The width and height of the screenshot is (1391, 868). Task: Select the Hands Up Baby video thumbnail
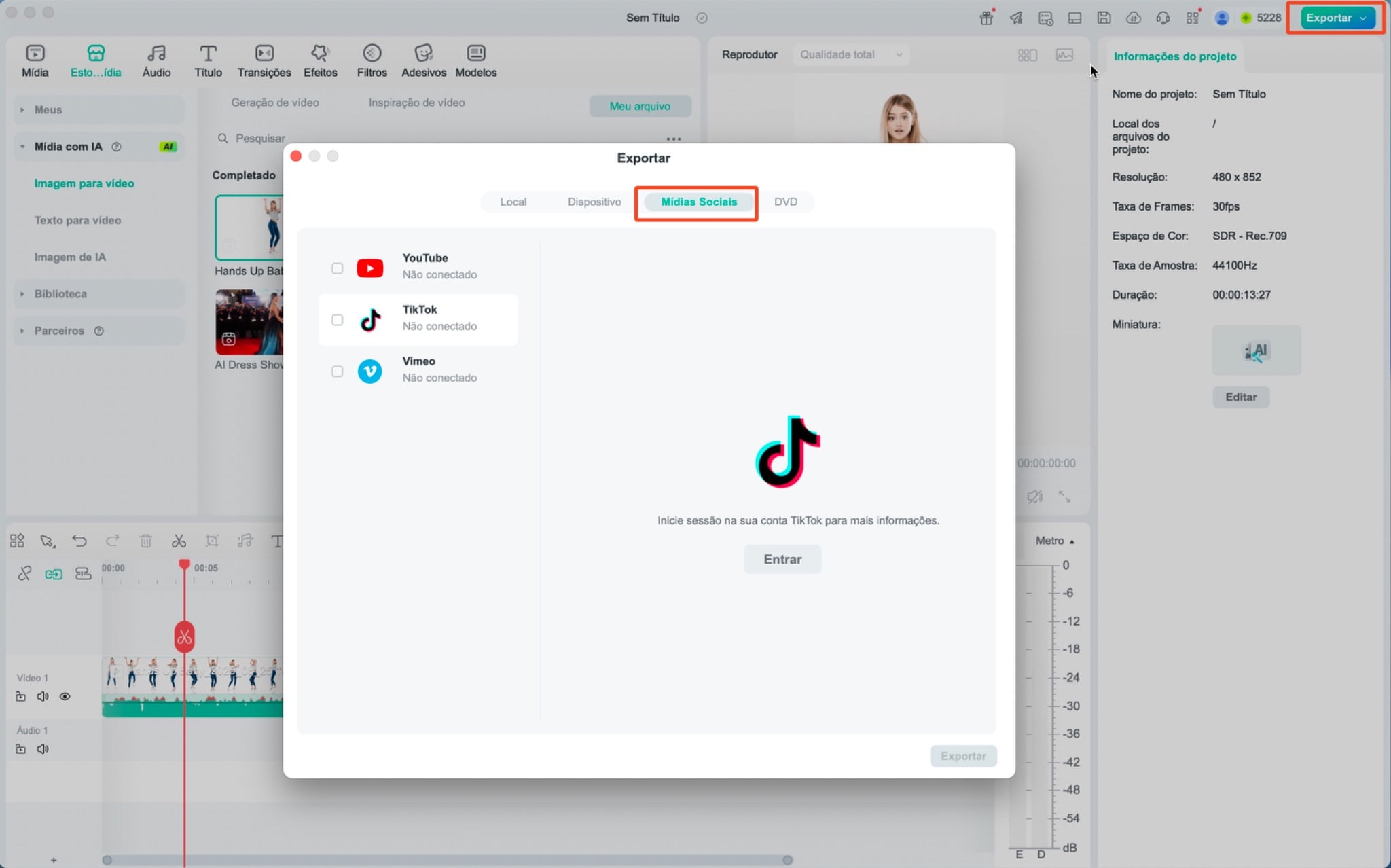pos(249,228)
